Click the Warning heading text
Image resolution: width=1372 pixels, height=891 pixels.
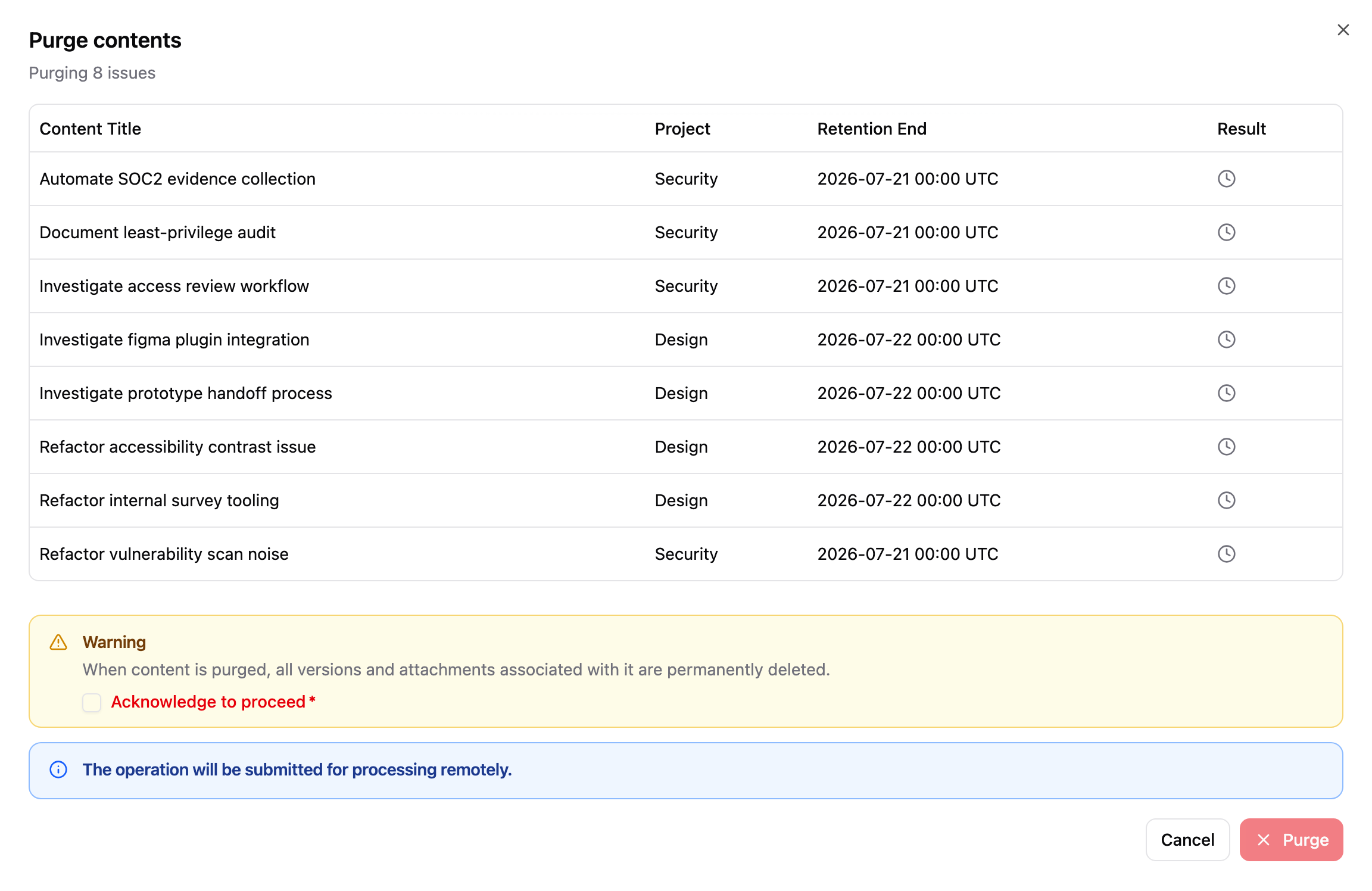pyautogui.click(x=114, y=642)
